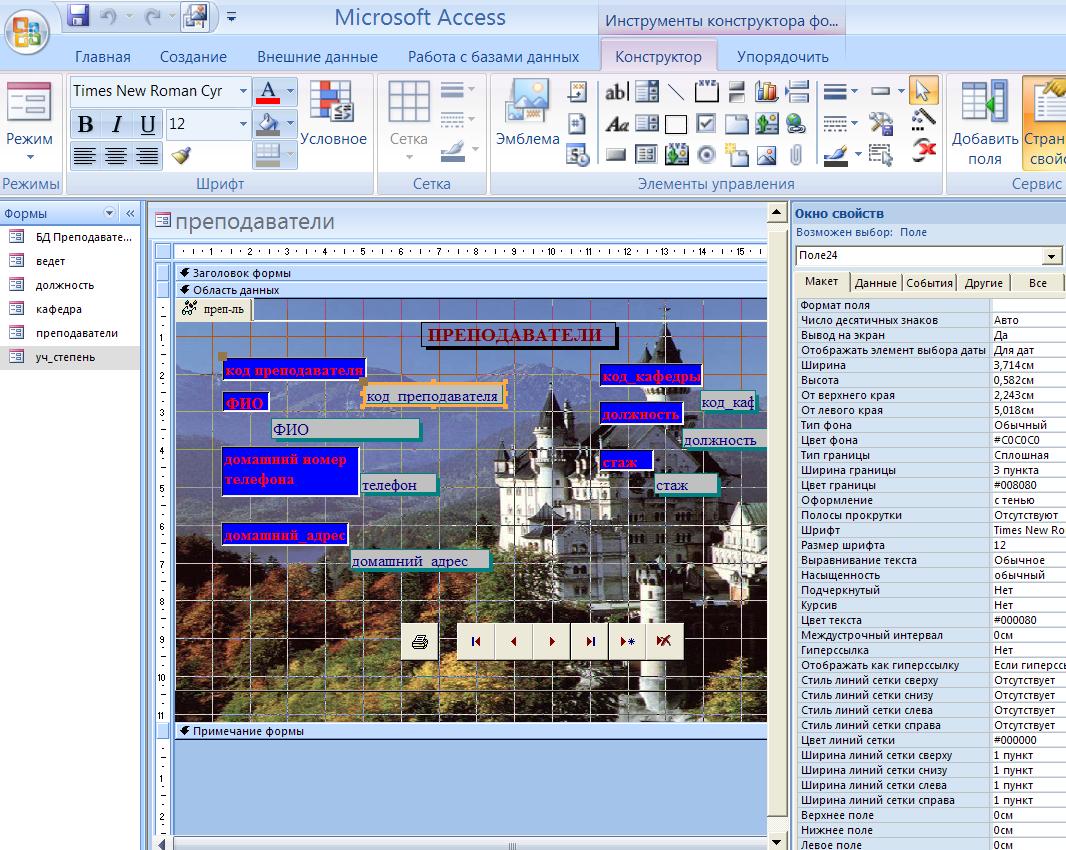Open the Формы navigation pane dropdown

[109, 213]
